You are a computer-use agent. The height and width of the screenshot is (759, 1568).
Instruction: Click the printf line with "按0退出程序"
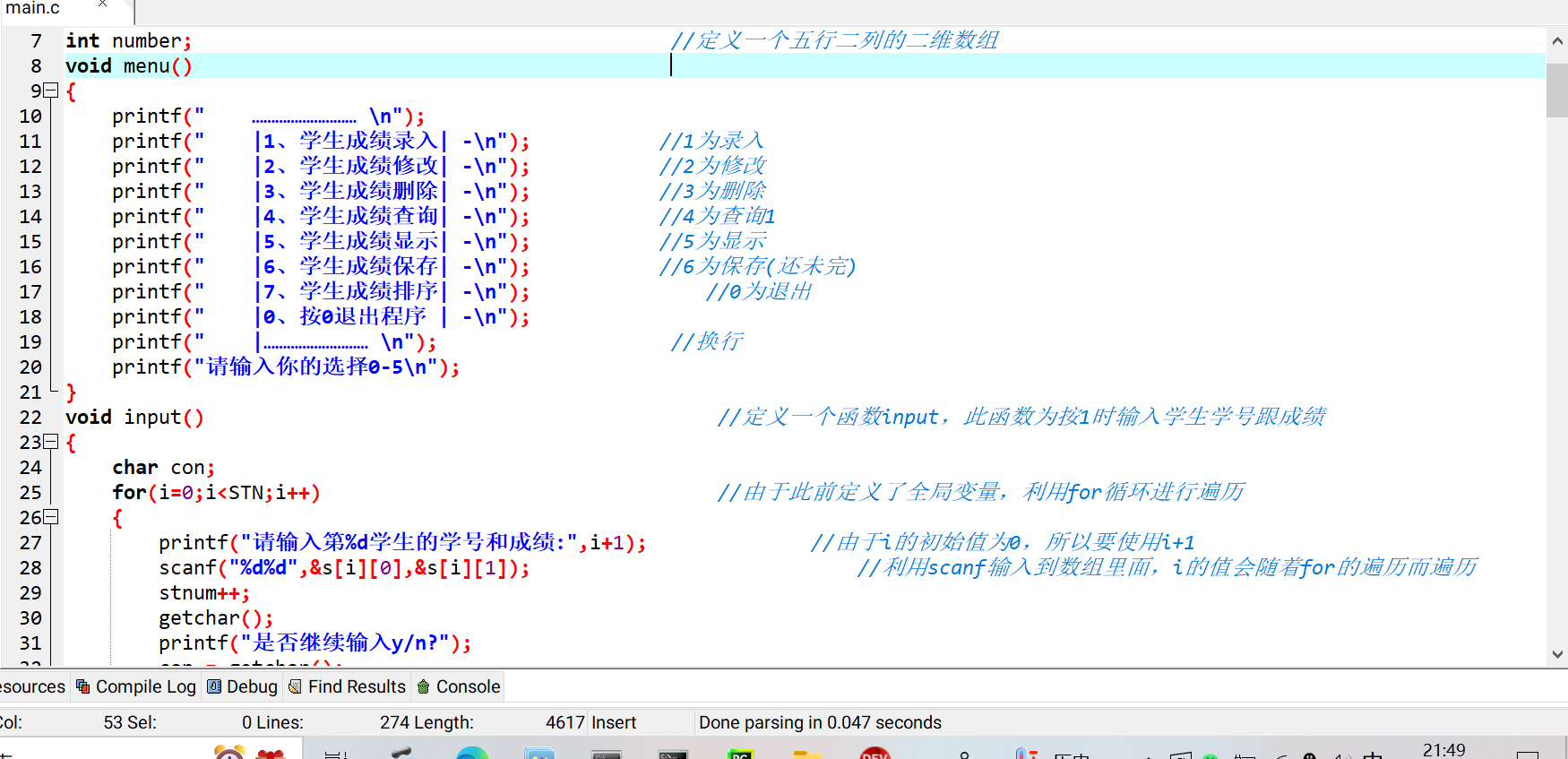[x=321, y=317]
